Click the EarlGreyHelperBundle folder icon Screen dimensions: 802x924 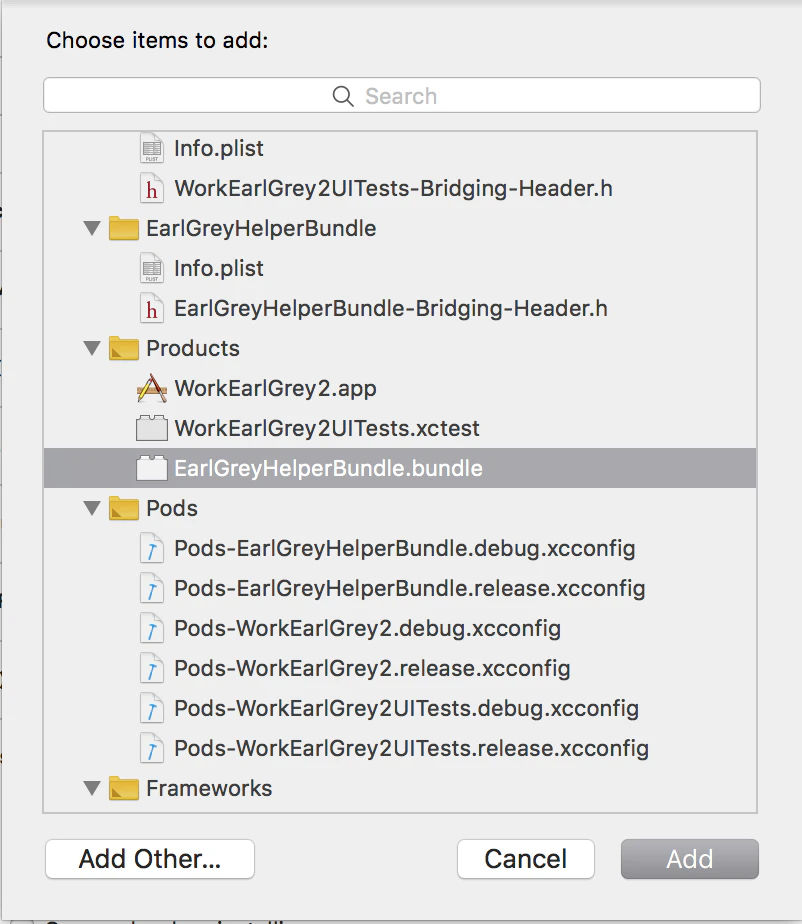(124, 229)
